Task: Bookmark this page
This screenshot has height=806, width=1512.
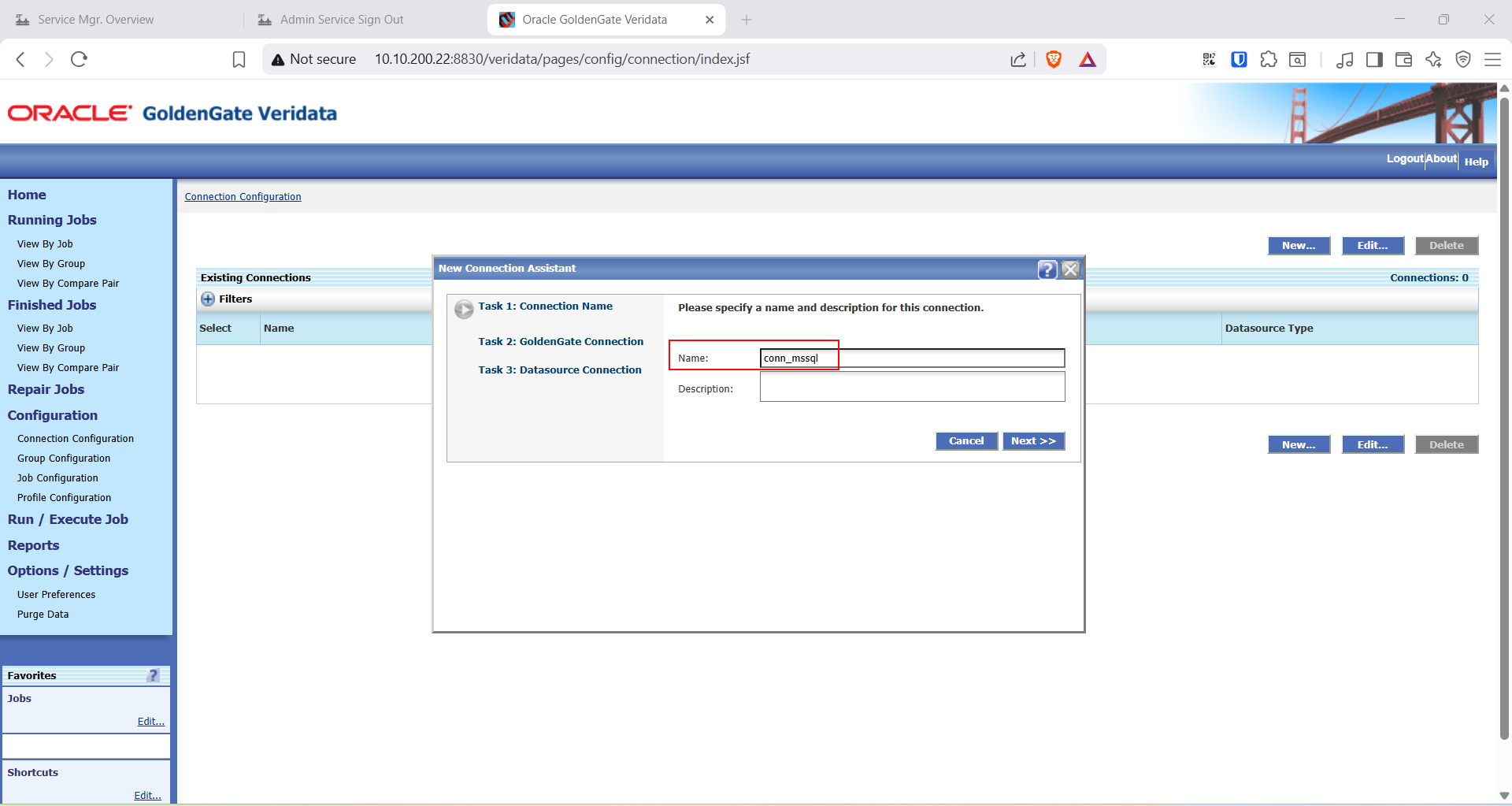Action: (239, 59)
